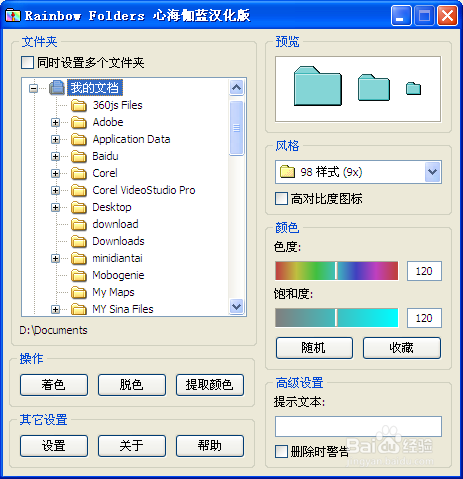The height and width of the screenshot is (479, 463).
Task: Select the Desktop folder label
Action: pos(112,207)
